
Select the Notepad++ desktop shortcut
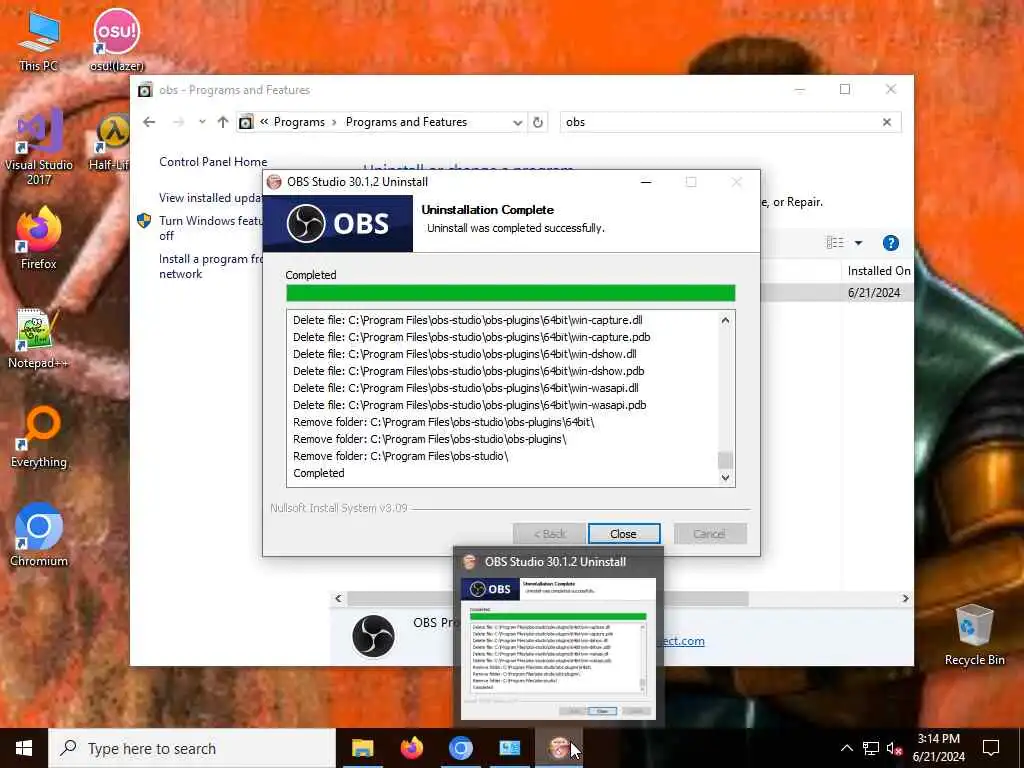[38, 338]
